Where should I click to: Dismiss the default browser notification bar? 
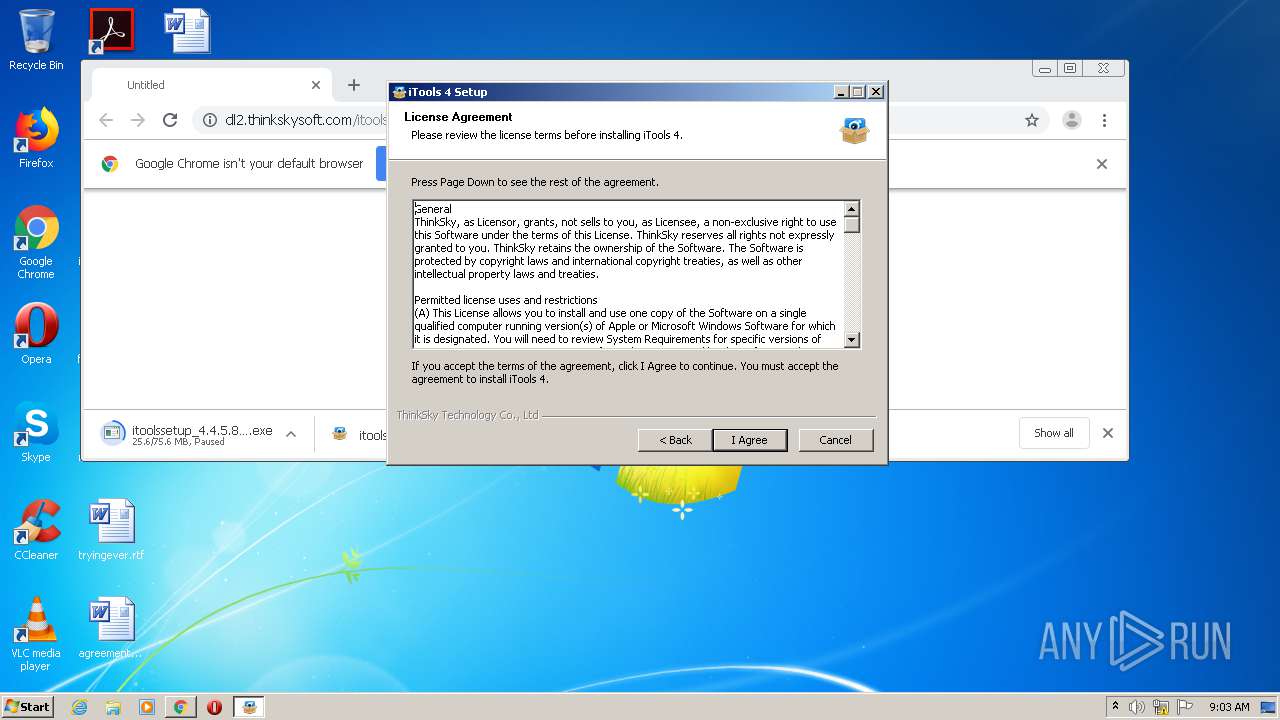click(x=1102, y=164)
